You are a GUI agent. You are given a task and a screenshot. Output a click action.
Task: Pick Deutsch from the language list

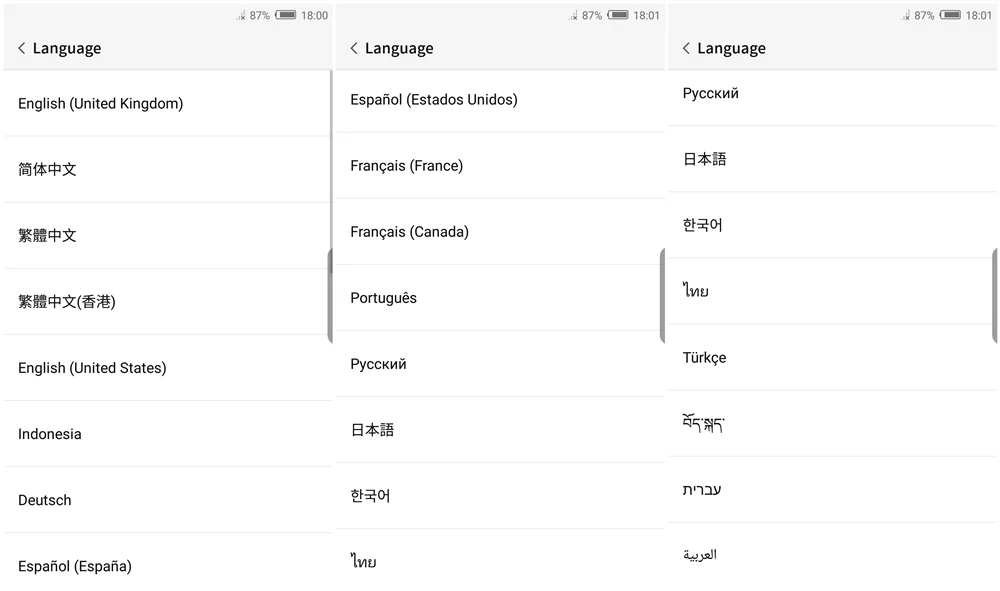click(x=45, y=500)
